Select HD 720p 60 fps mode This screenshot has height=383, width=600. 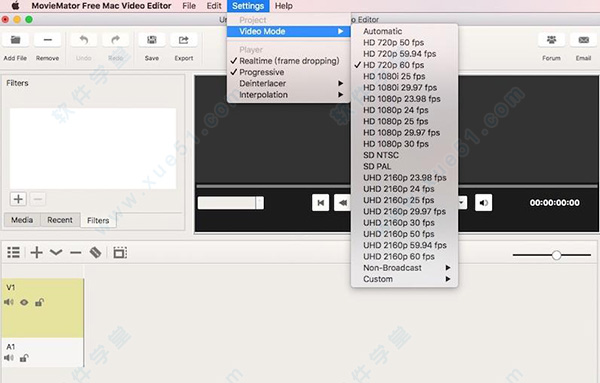click(404, 65)
